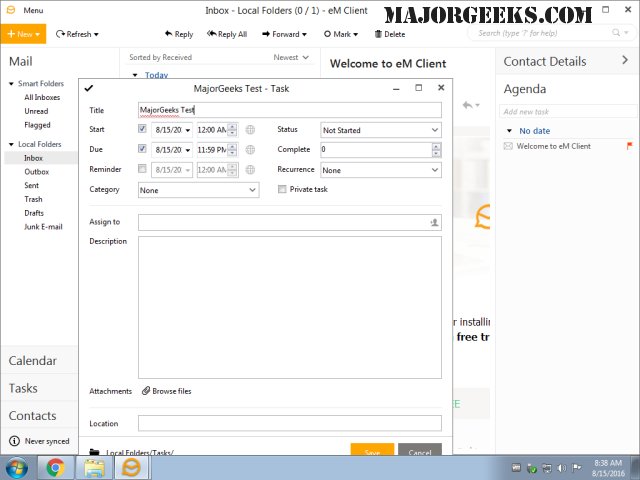Click the Start row time zone globe icon

click(x=250, y=130)
